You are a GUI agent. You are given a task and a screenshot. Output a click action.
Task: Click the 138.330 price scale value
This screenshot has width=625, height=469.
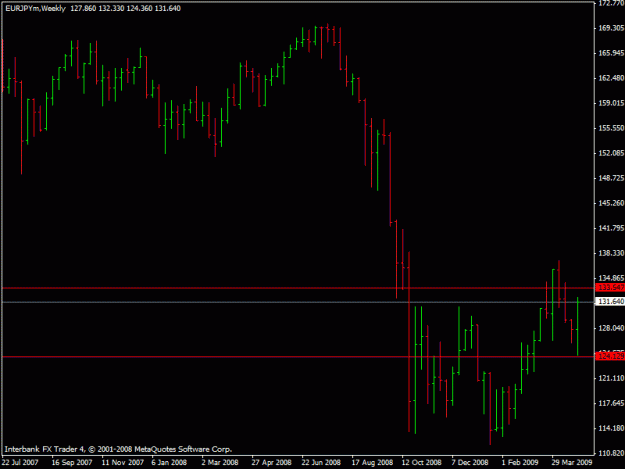click(611, 253)
